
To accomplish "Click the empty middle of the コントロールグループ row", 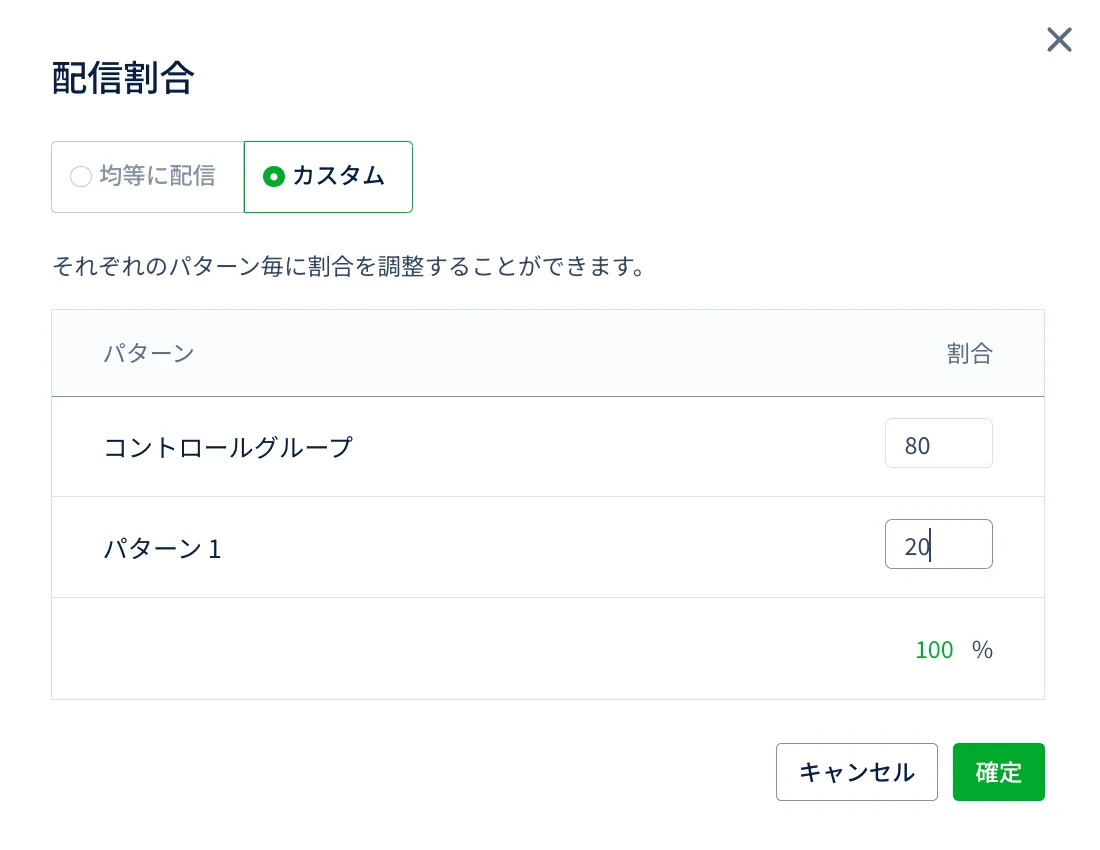I will pyautogui.click(x=600, y=447).
